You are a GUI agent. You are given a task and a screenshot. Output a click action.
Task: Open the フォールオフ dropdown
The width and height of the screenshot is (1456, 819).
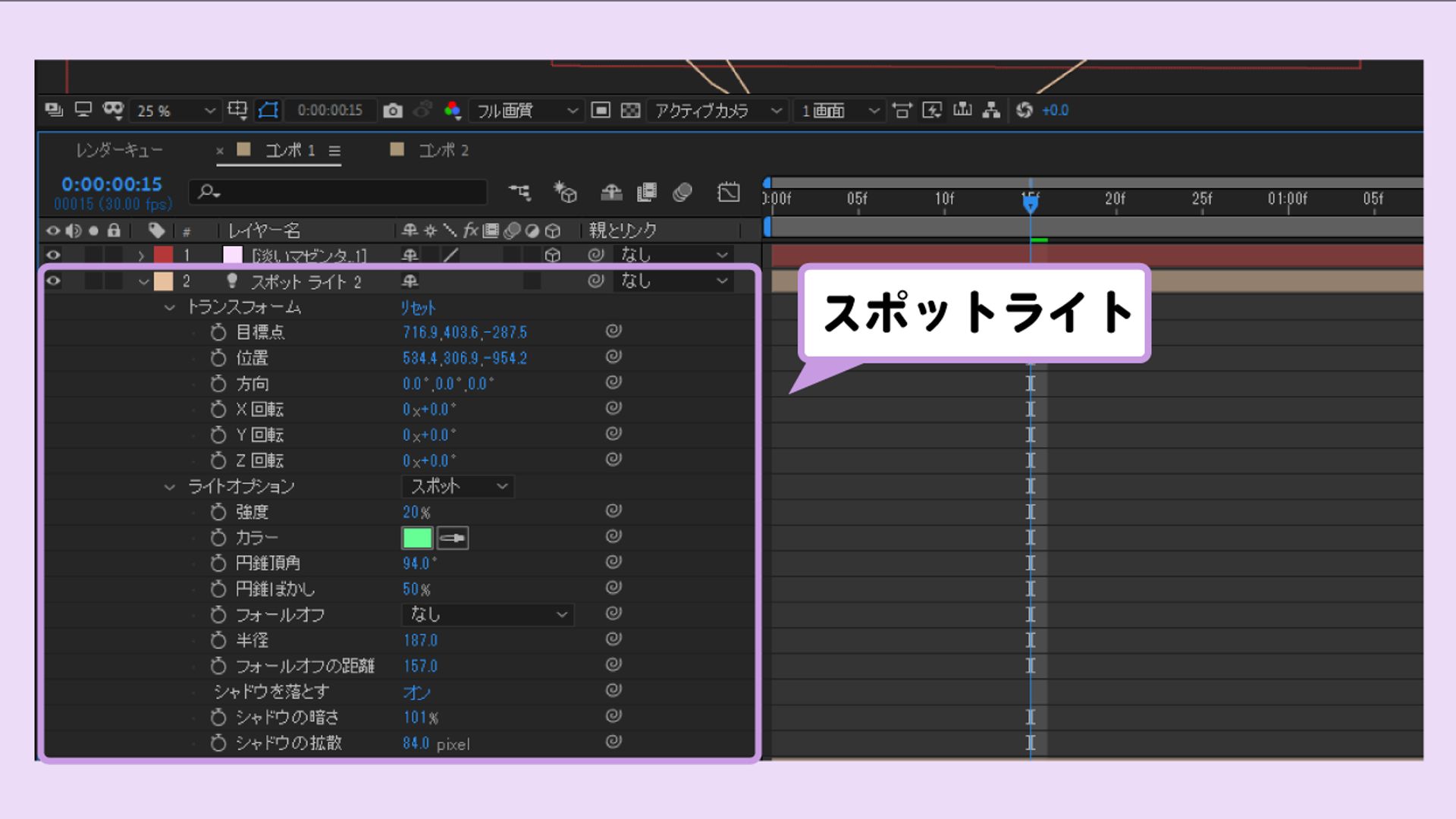(486, 614)
